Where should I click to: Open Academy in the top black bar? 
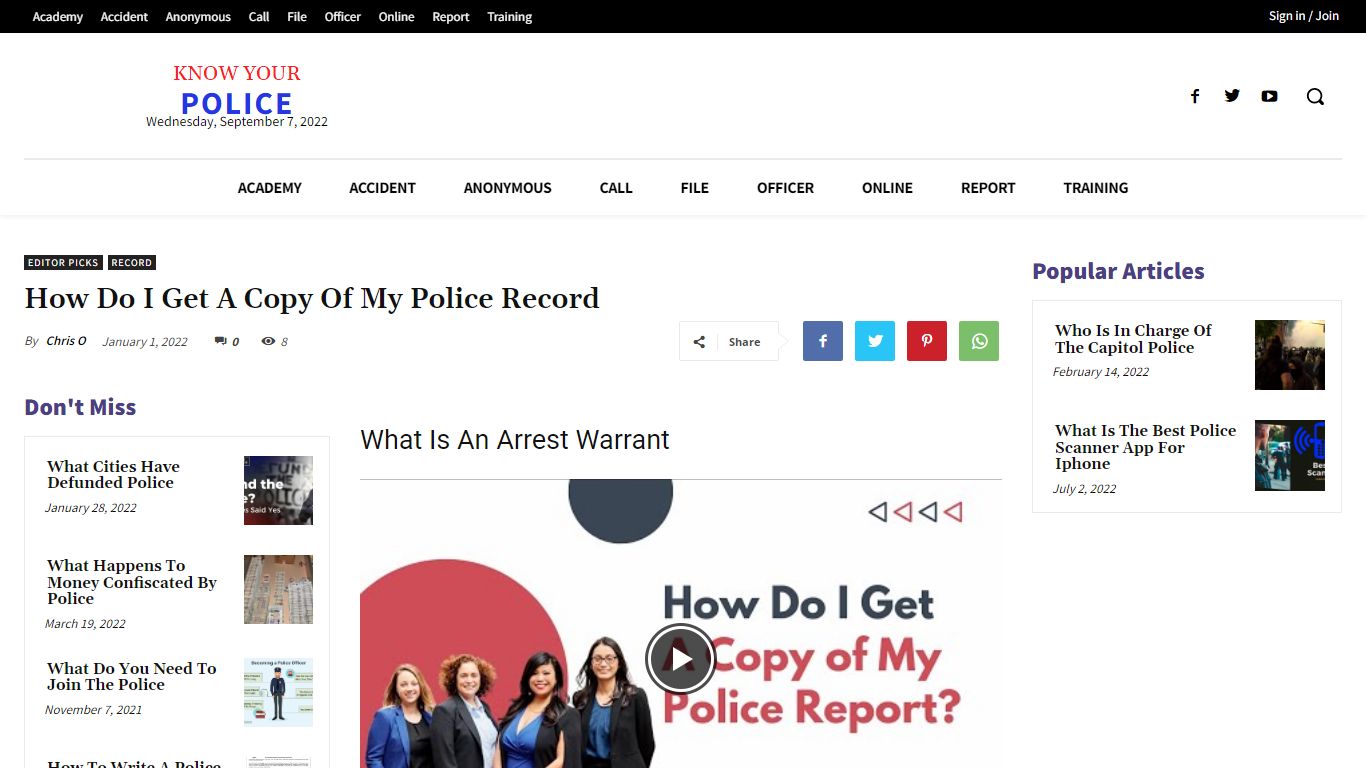click(58, 17)
